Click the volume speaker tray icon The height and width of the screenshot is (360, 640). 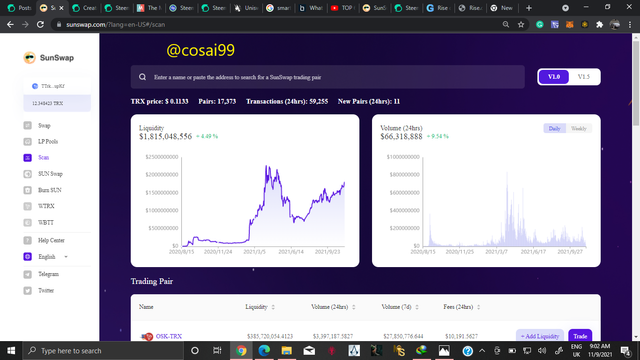click(x=542, y=351)
